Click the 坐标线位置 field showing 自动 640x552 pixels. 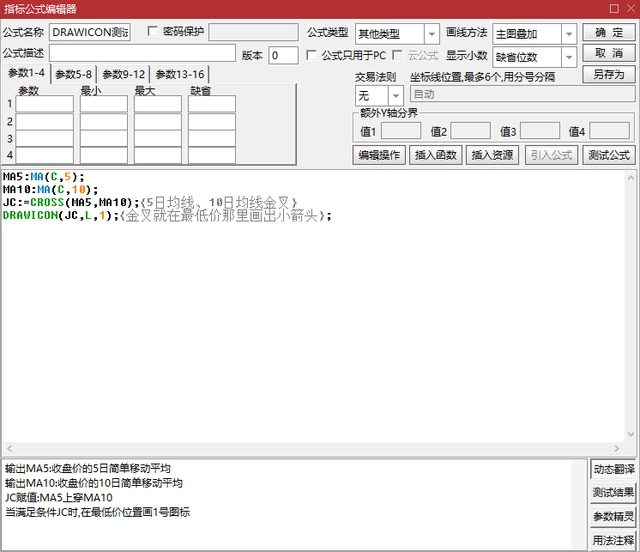coord(522,94)
